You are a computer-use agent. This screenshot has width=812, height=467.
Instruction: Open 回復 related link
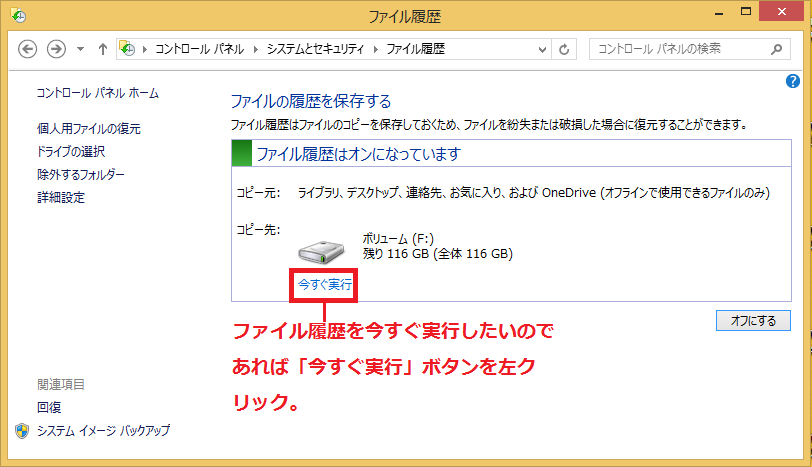click(x=49, y=407)
